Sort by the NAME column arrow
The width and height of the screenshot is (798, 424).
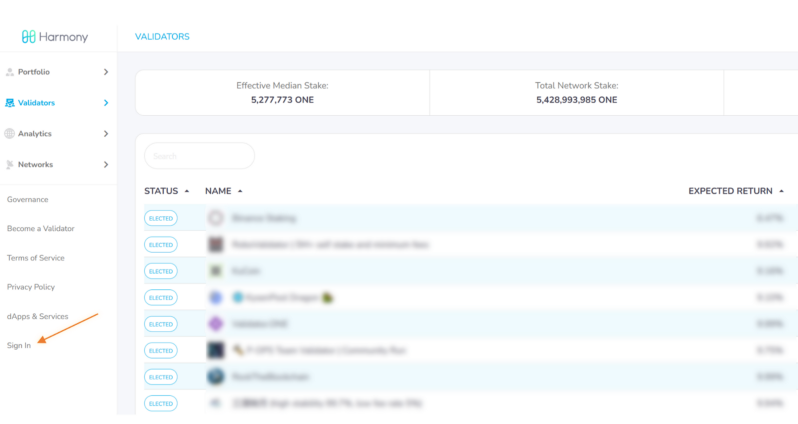[x=240, y=191]
